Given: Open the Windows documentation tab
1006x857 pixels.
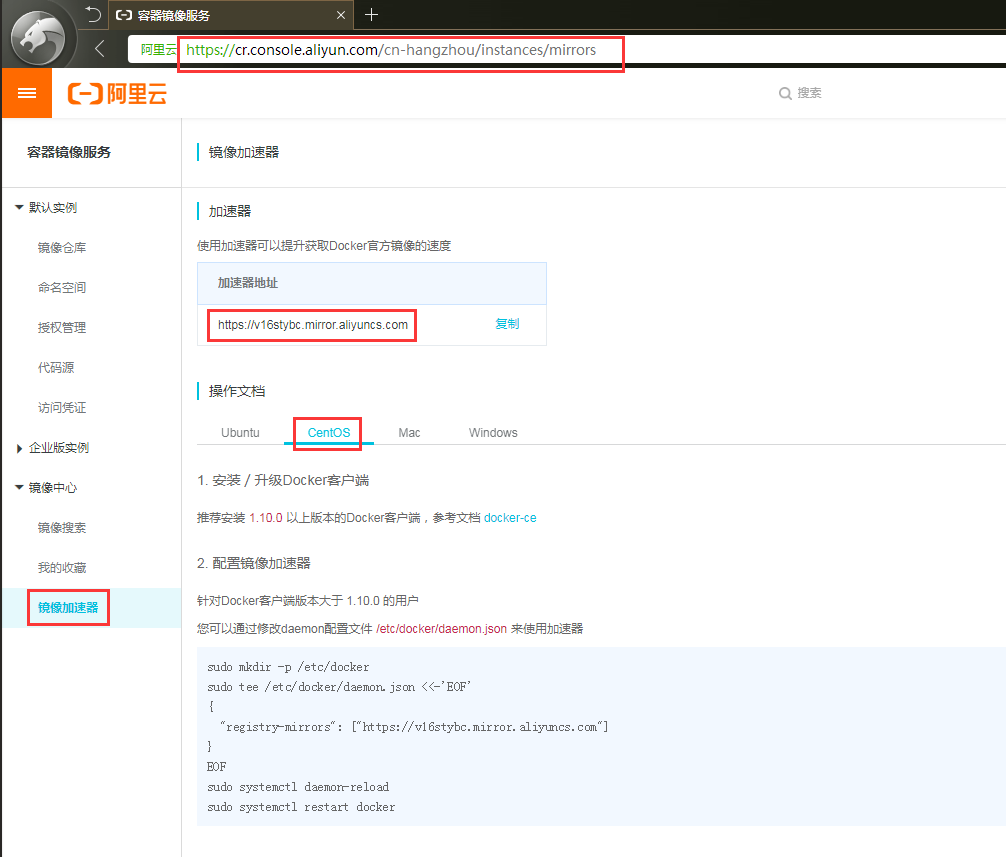Looking at the screenshot, I should coord(493,432).
